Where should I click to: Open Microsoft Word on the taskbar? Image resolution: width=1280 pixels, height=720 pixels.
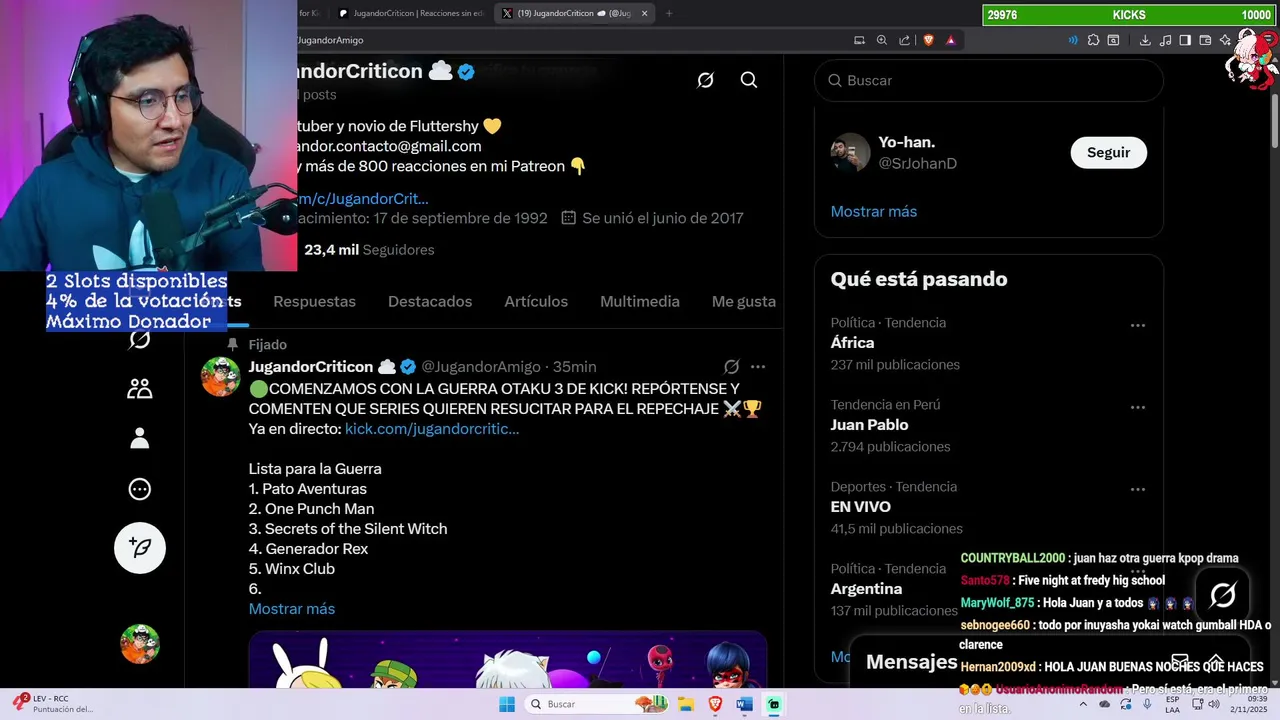tap(744, 704)
